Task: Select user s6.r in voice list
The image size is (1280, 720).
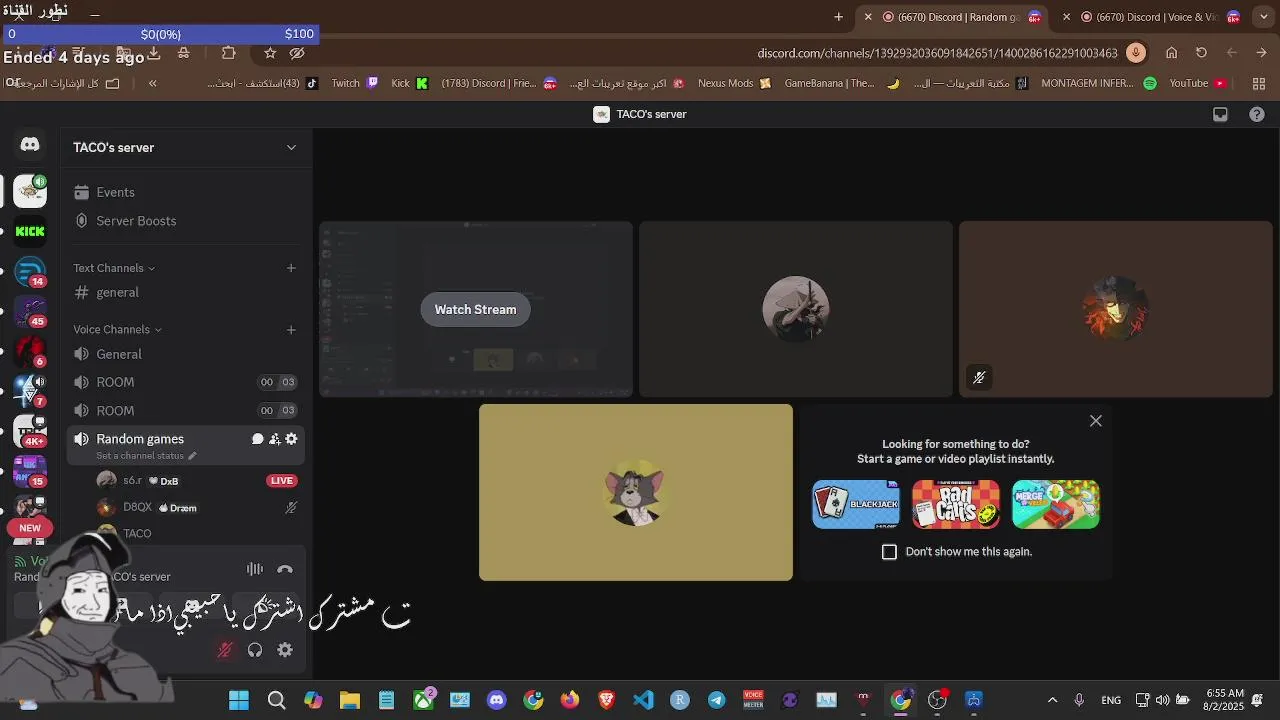Action: (133, 481)
